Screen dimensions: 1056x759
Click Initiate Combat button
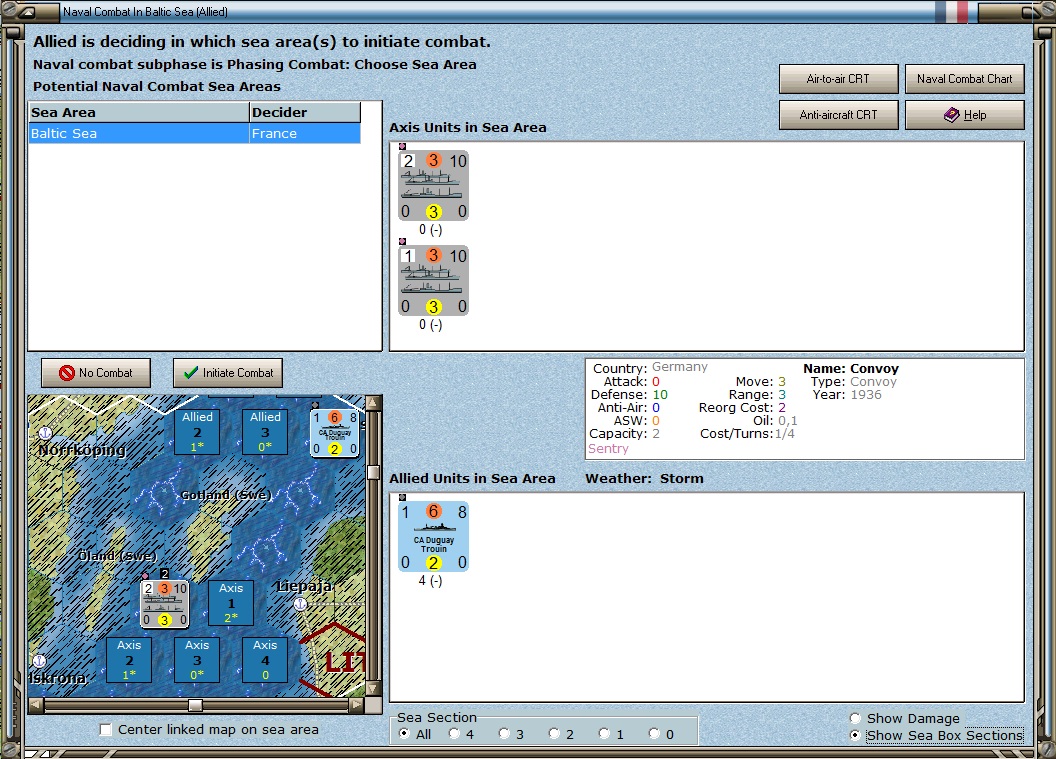228,372
